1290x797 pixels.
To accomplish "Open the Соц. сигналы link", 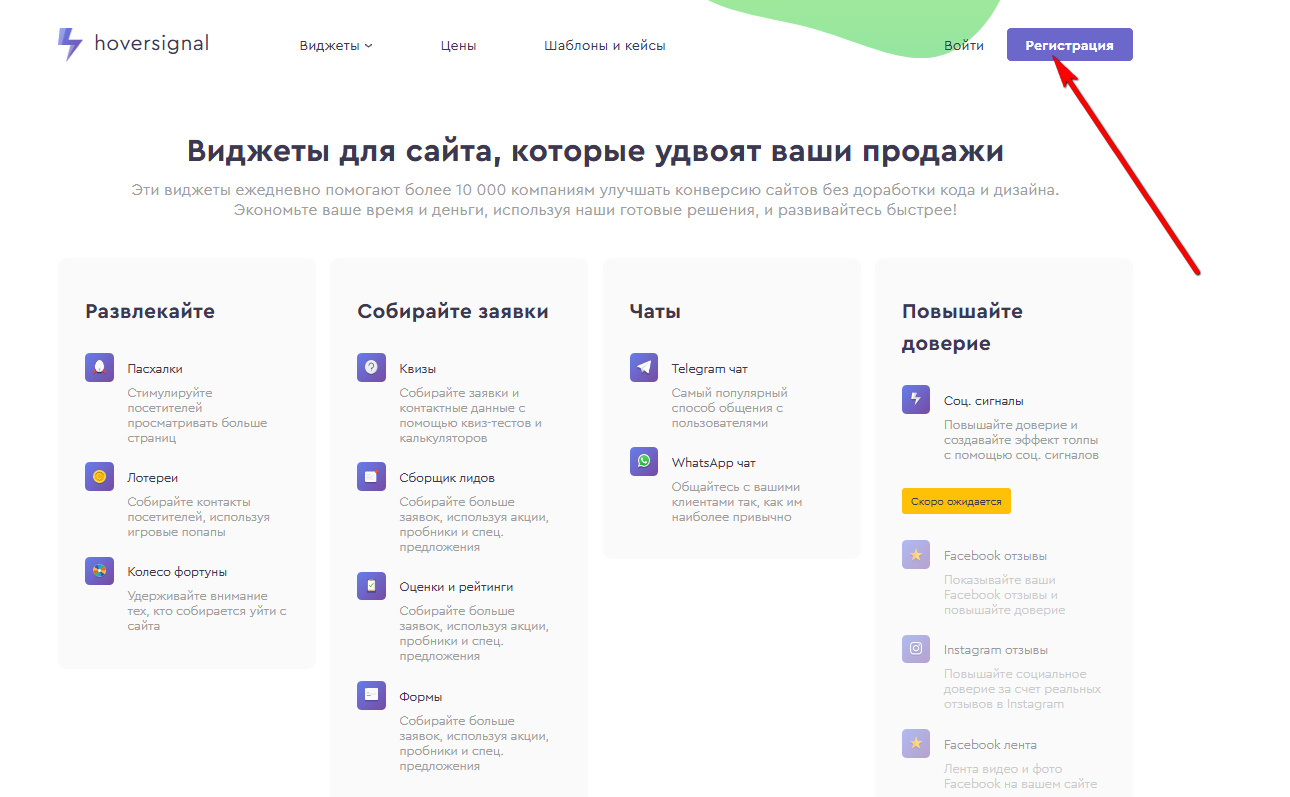I will (x=984, y=401).
